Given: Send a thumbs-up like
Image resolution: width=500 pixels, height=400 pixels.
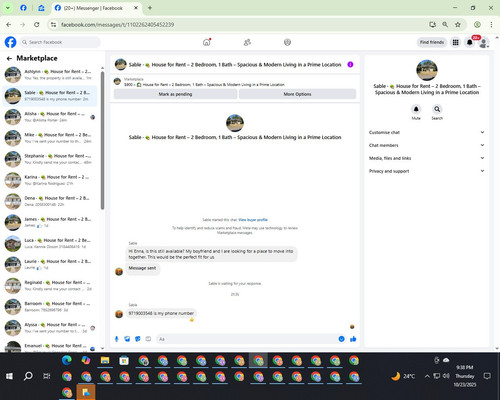Looking at the screenshot, I should click(x=353, y=339).
